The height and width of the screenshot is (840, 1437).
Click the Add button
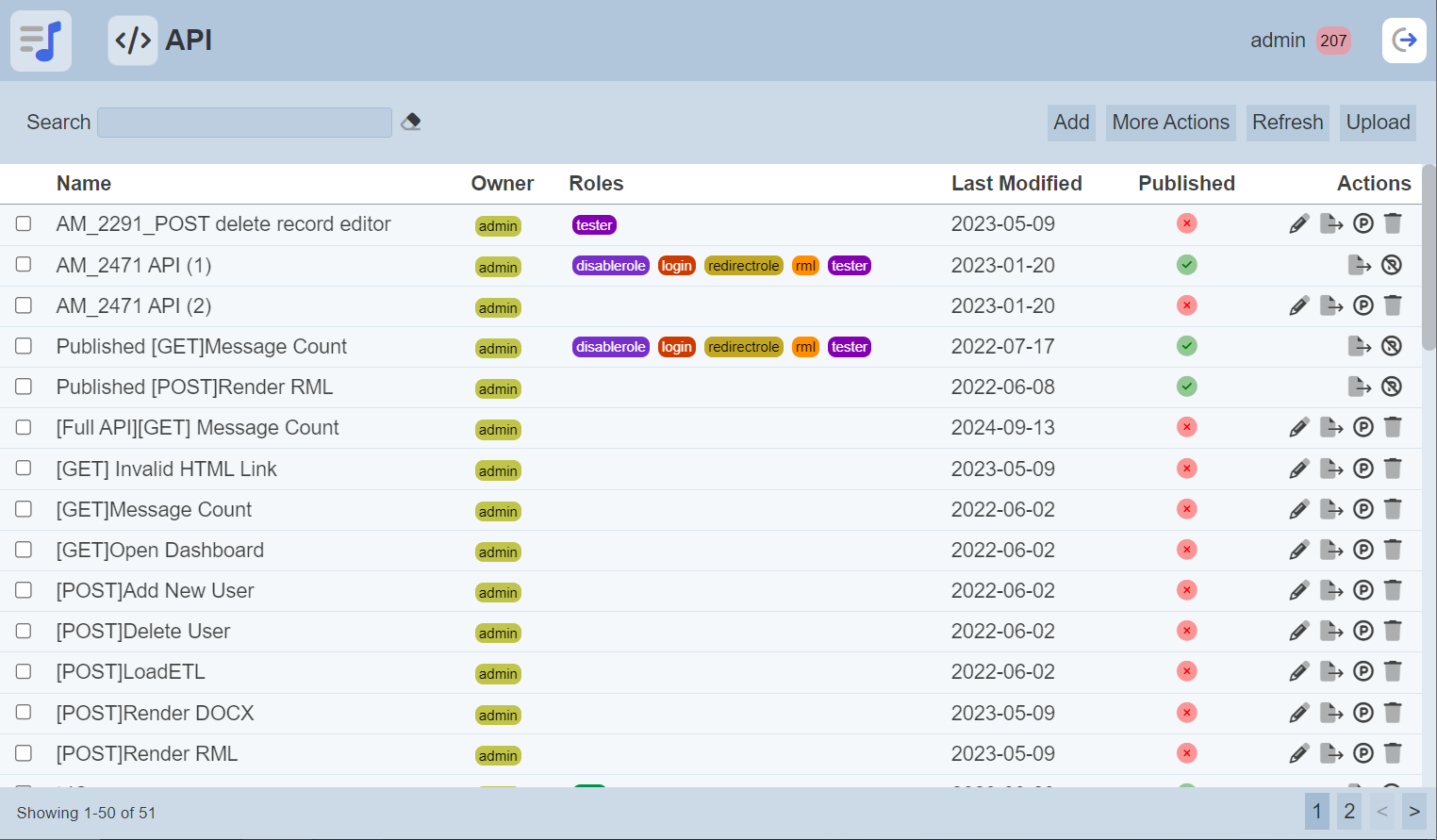point(1071,123)
